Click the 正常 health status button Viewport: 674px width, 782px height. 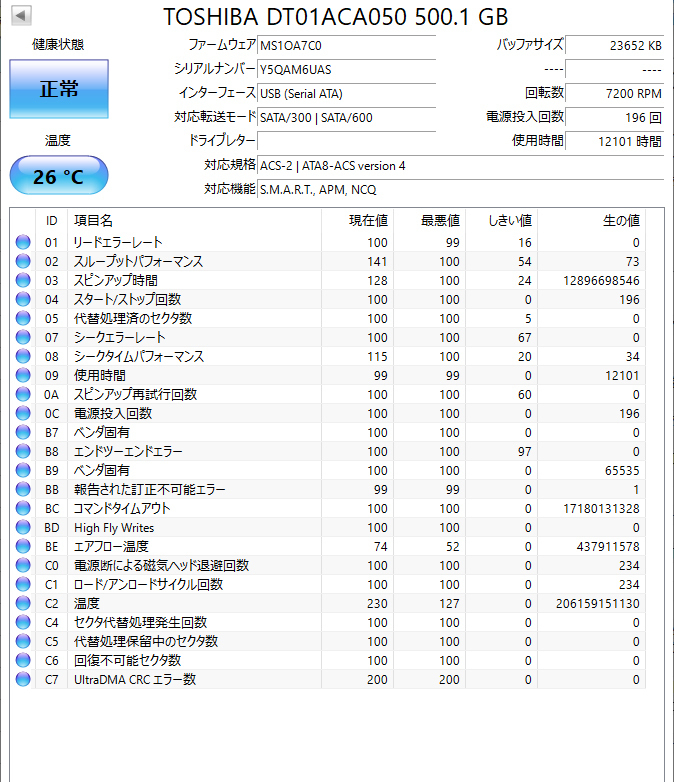click(59, 89)
